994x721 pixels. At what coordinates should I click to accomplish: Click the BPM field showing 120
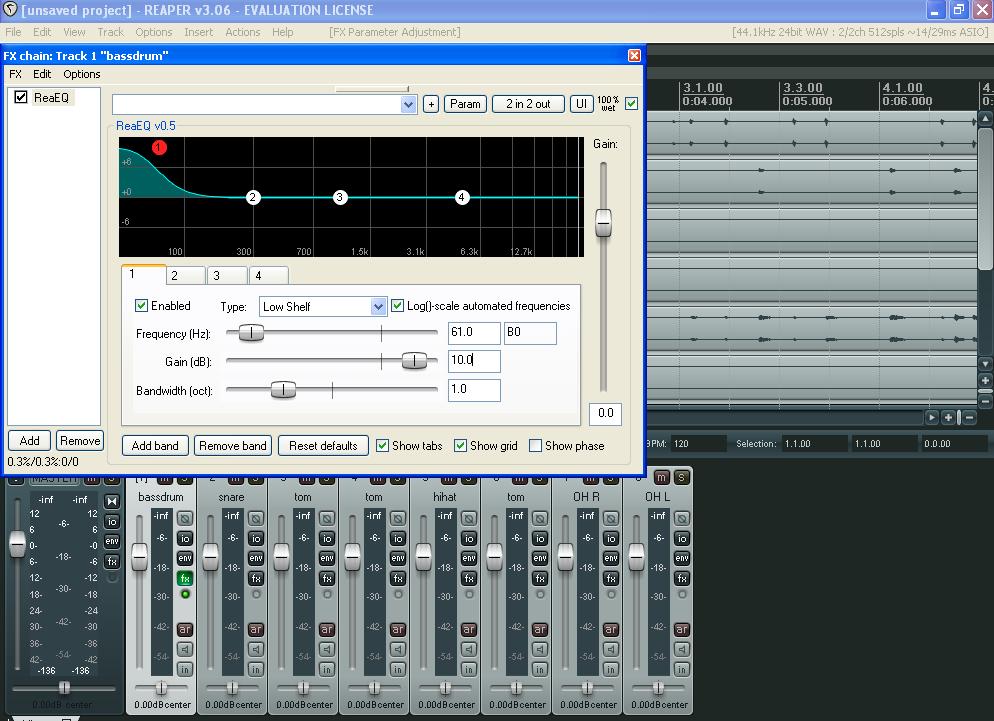698,444
